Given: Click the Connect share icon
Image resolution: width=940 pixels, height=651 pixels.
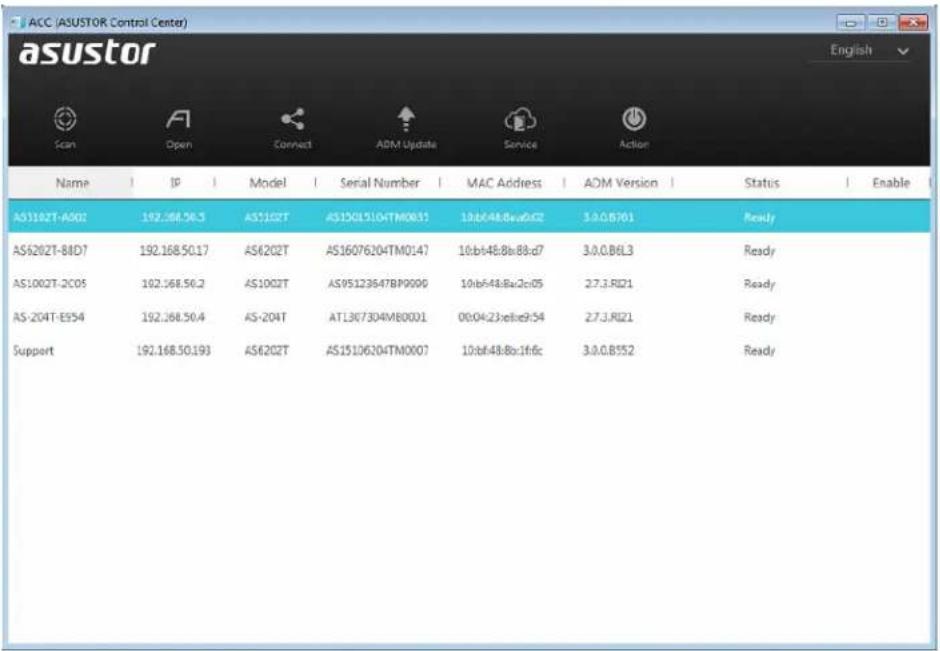Looking at the screenshot, I should pos(293,119).
